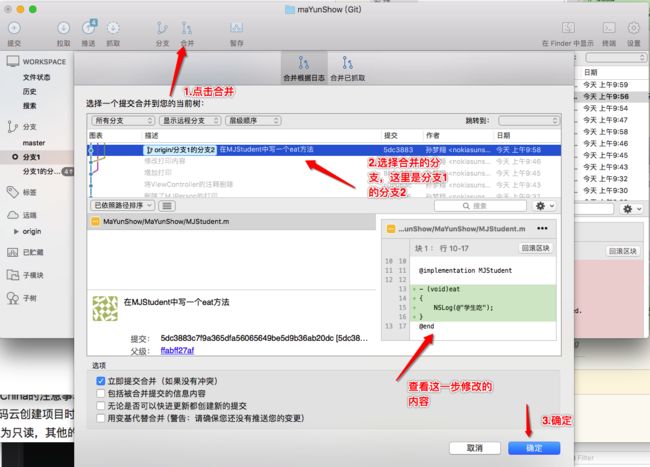Click the 搜索 search field
The image size is (650, 467).
(480, 206)
